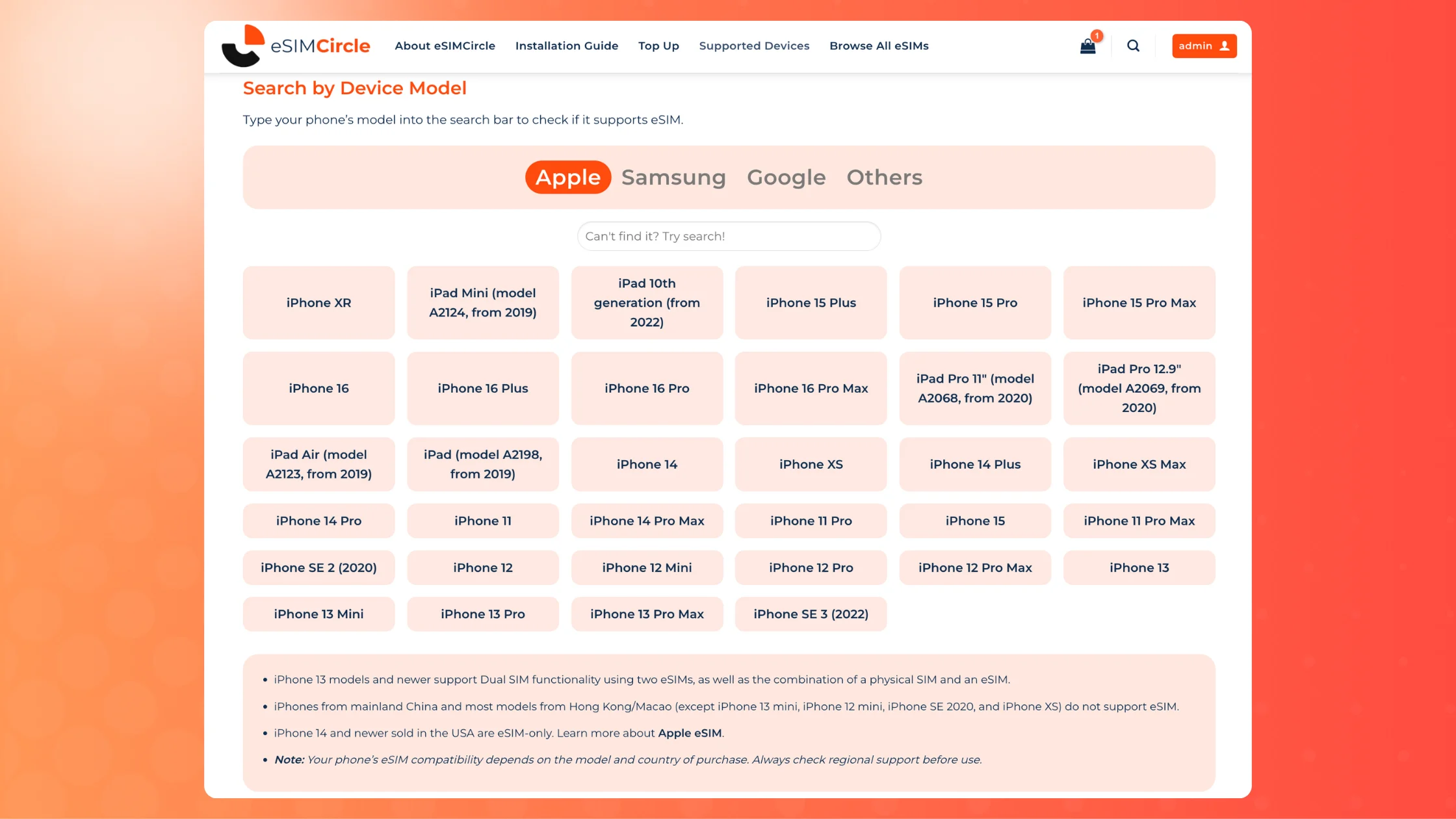
Task: Select the Apple brand tab
Action: click(567, 177)
